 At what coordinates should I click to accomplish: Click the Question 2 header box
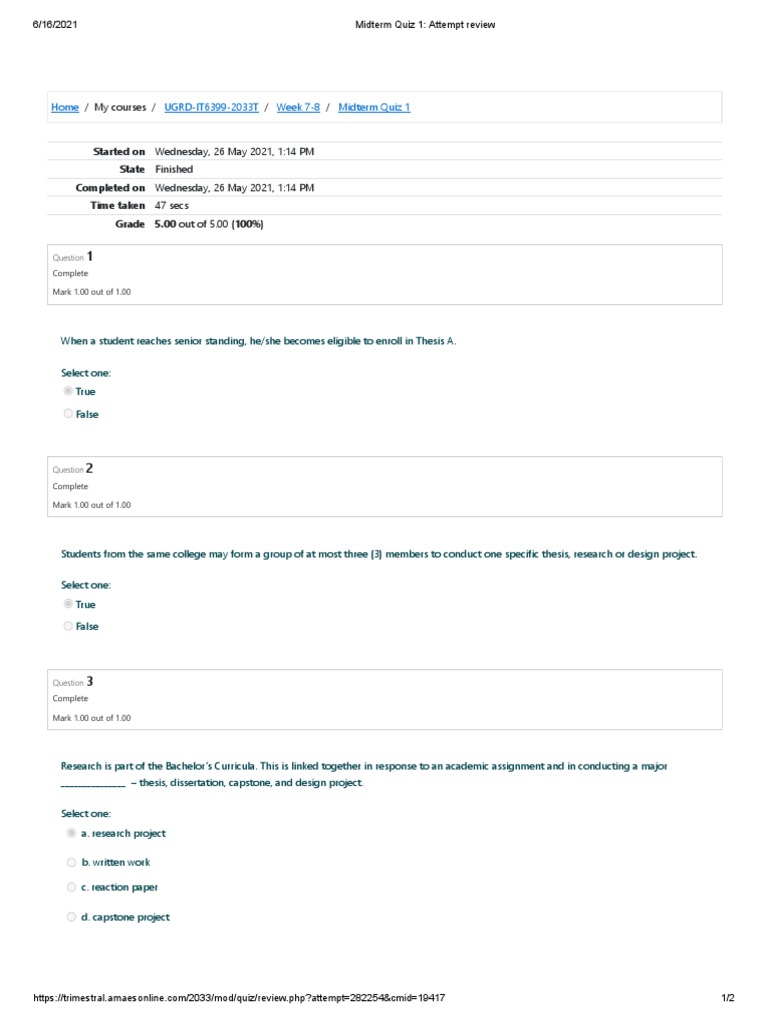pos(385,486)
